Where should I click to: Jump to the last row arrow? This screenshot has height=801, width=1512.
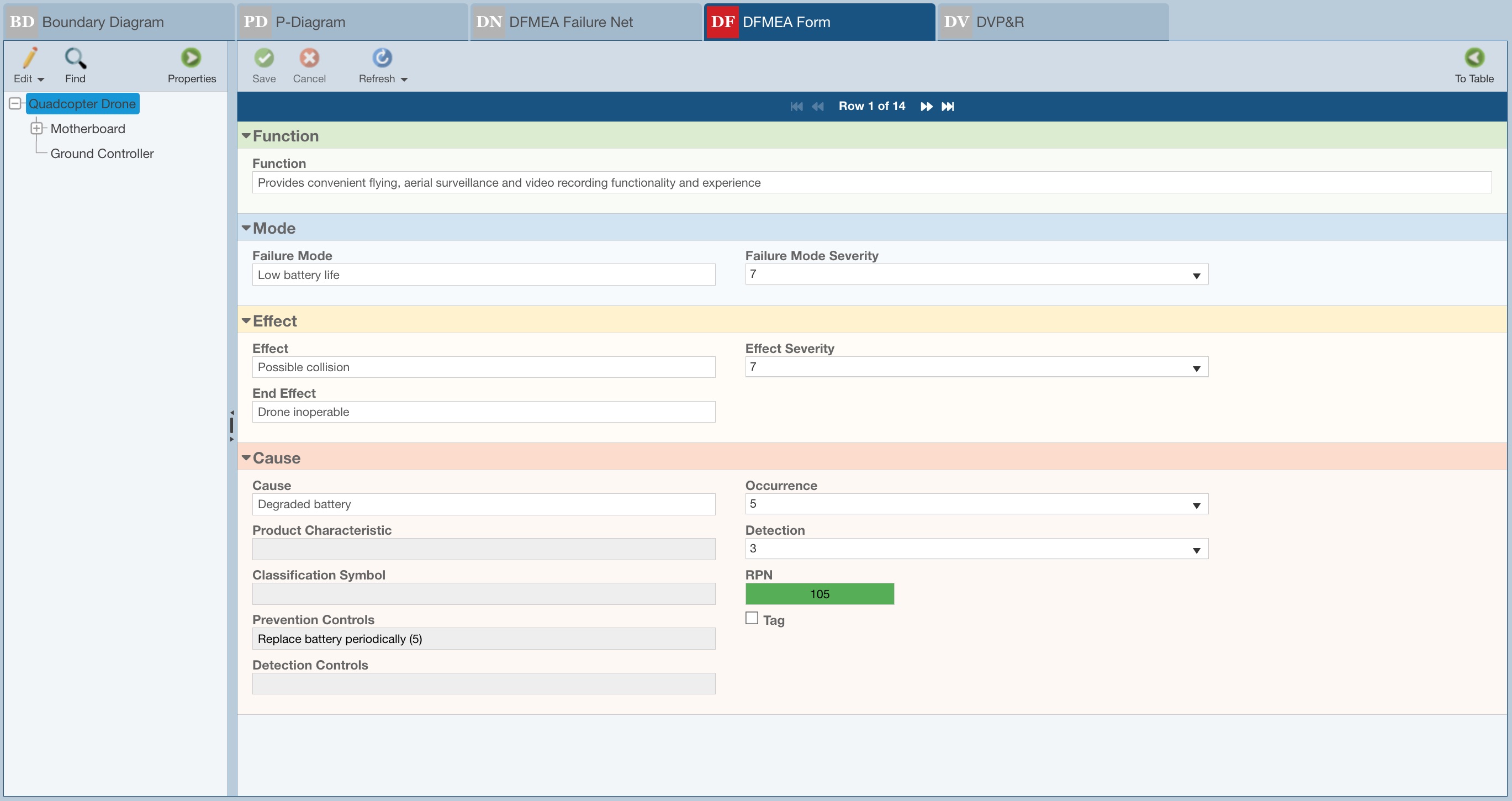point(948,106)
